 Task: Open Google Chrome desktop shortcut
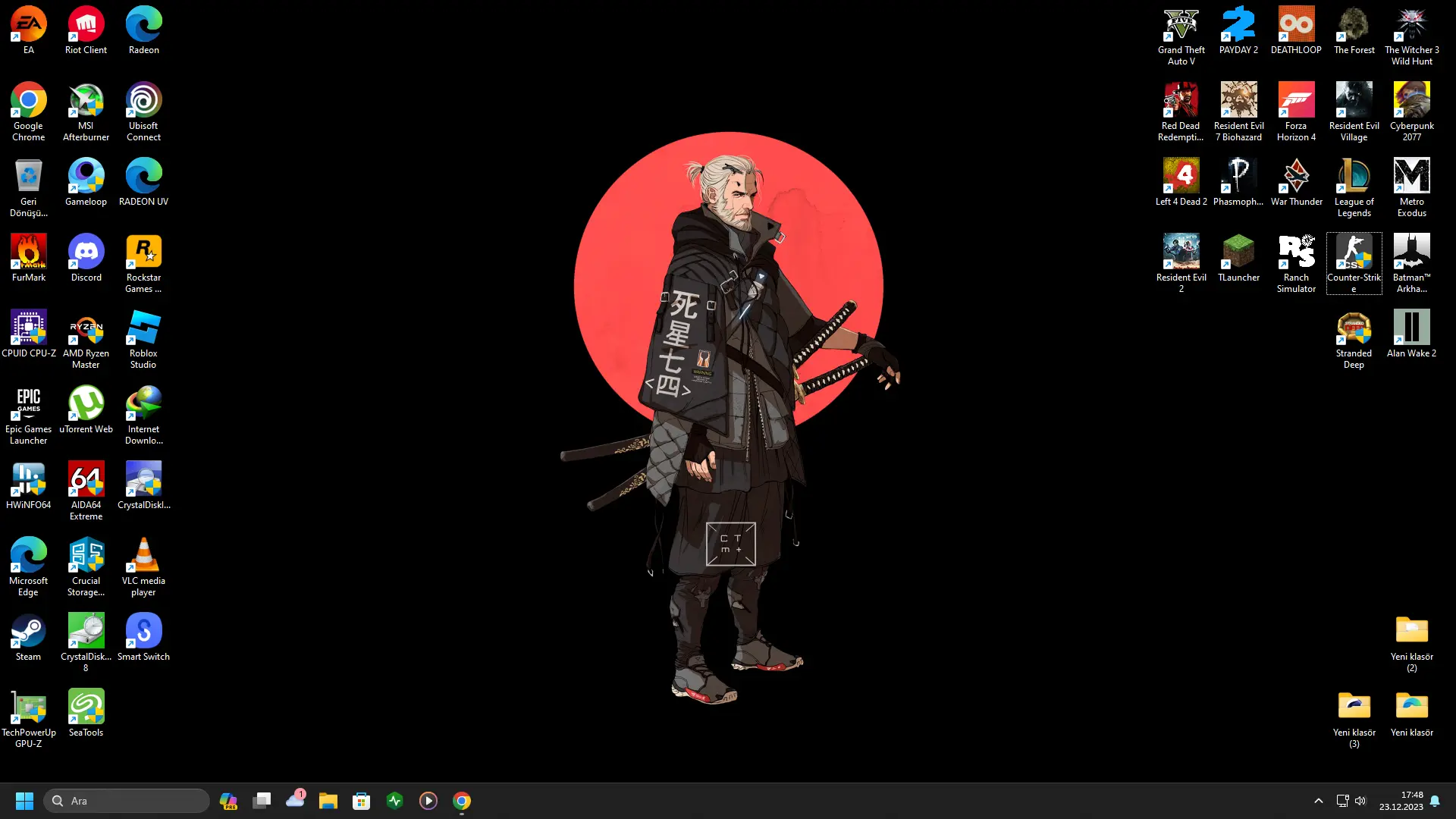(29, 111)
